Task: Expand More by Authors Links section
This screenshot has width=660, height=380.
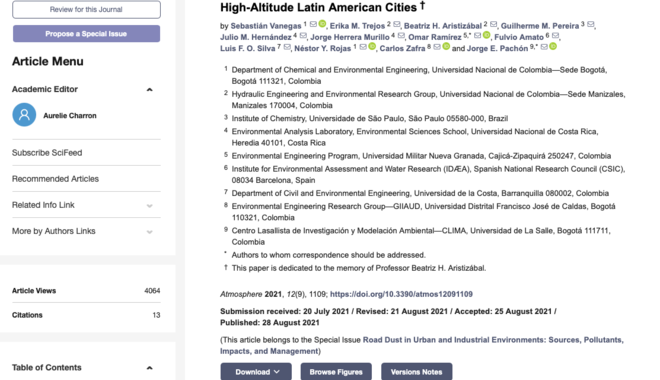Action: click(x=149, y=232)
